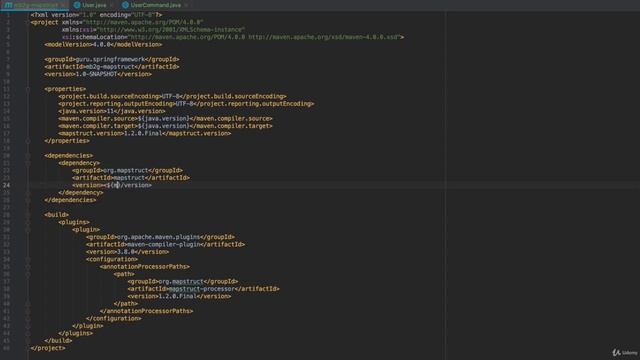Click line number 24 in the gutter

(x=7, y=185)
